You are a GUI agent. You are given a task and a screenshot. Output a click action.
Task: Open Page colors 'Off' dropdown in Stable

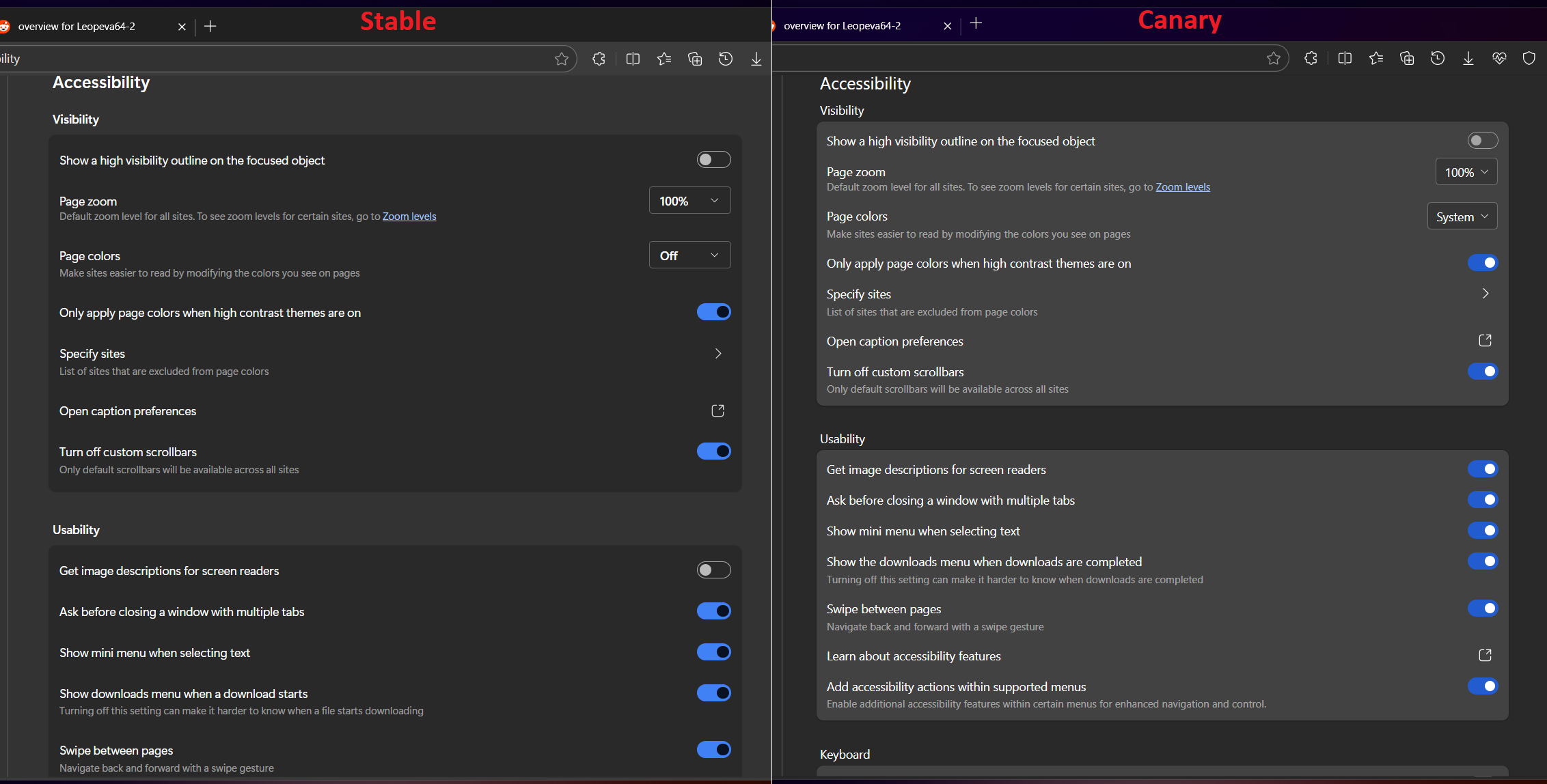[689, 255]
